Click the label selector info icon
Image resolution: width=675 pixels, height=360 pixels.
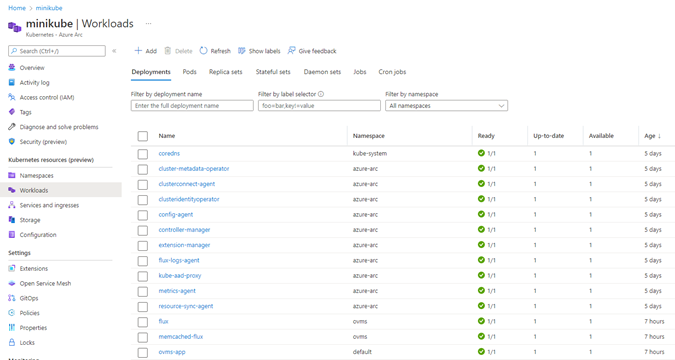(321, 94)
